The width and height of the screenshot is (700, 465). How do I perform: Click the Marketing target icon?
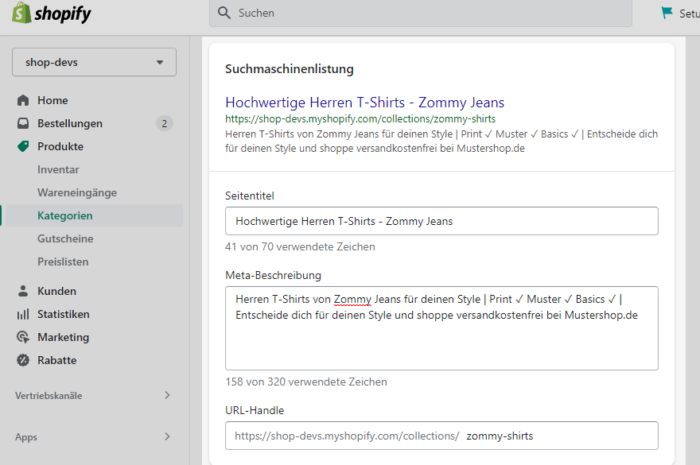click(x=23, y=337)
